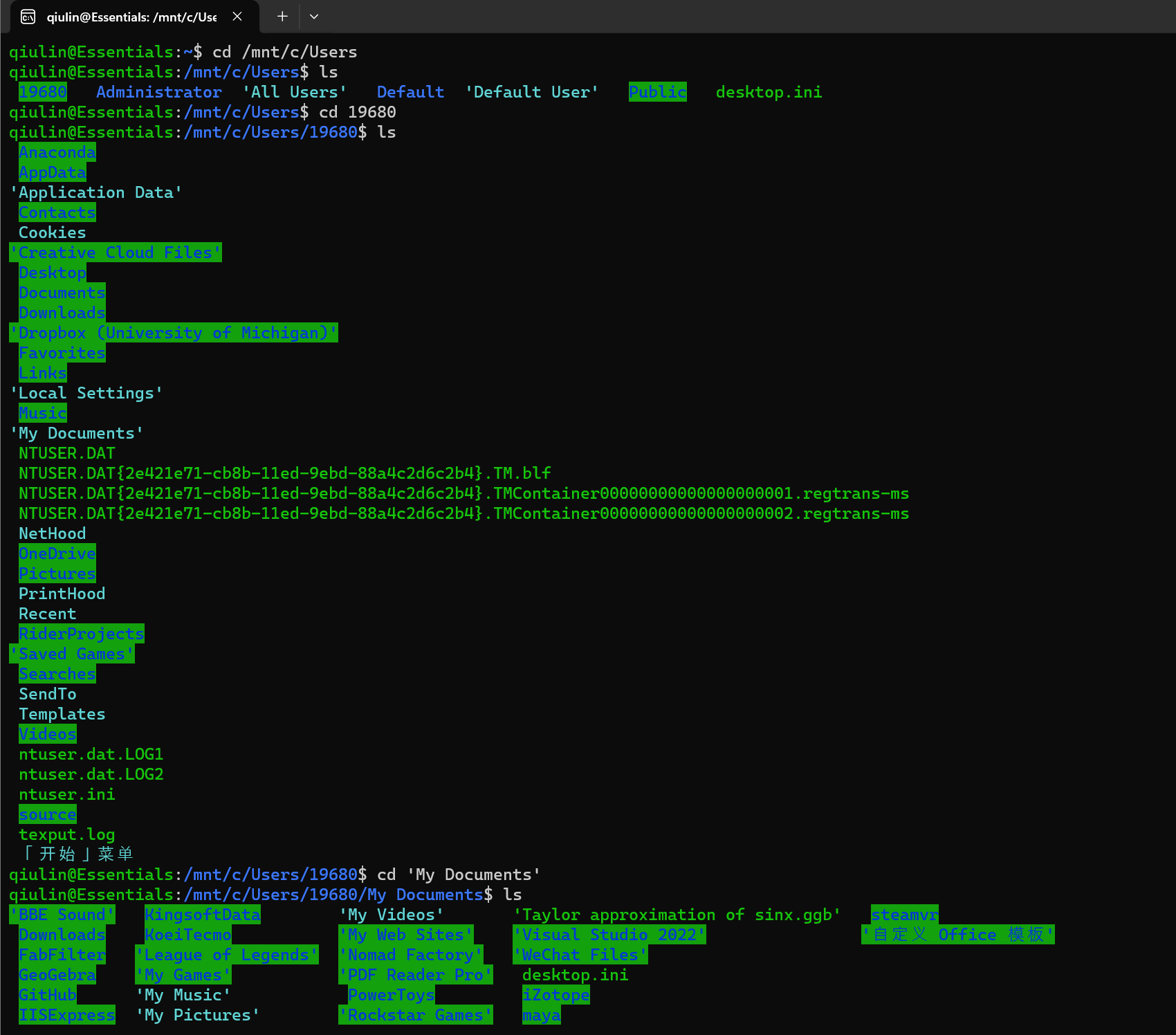Click the OneDrive directory listing
The width and height of the screenshot is (1176, 1035).
pyautogui.click(x=57, y=553)
